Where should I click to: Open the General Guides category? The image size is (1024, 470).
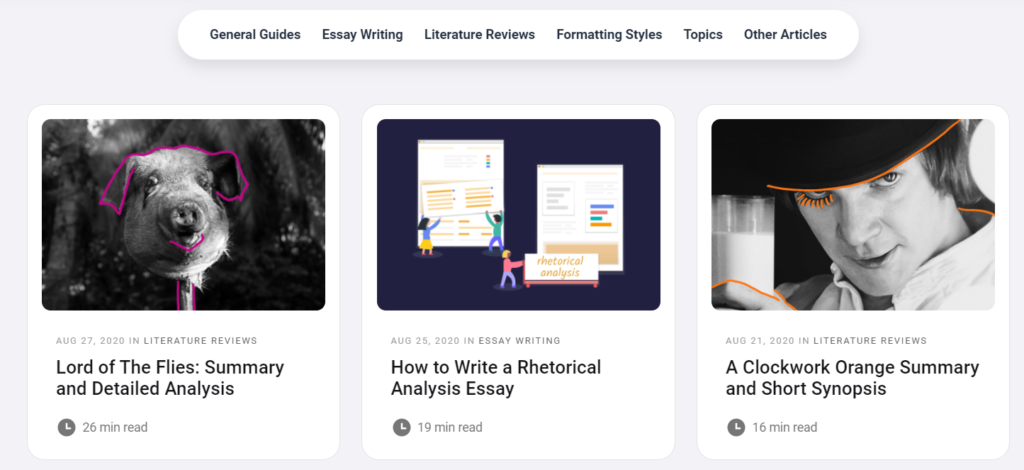255,35
